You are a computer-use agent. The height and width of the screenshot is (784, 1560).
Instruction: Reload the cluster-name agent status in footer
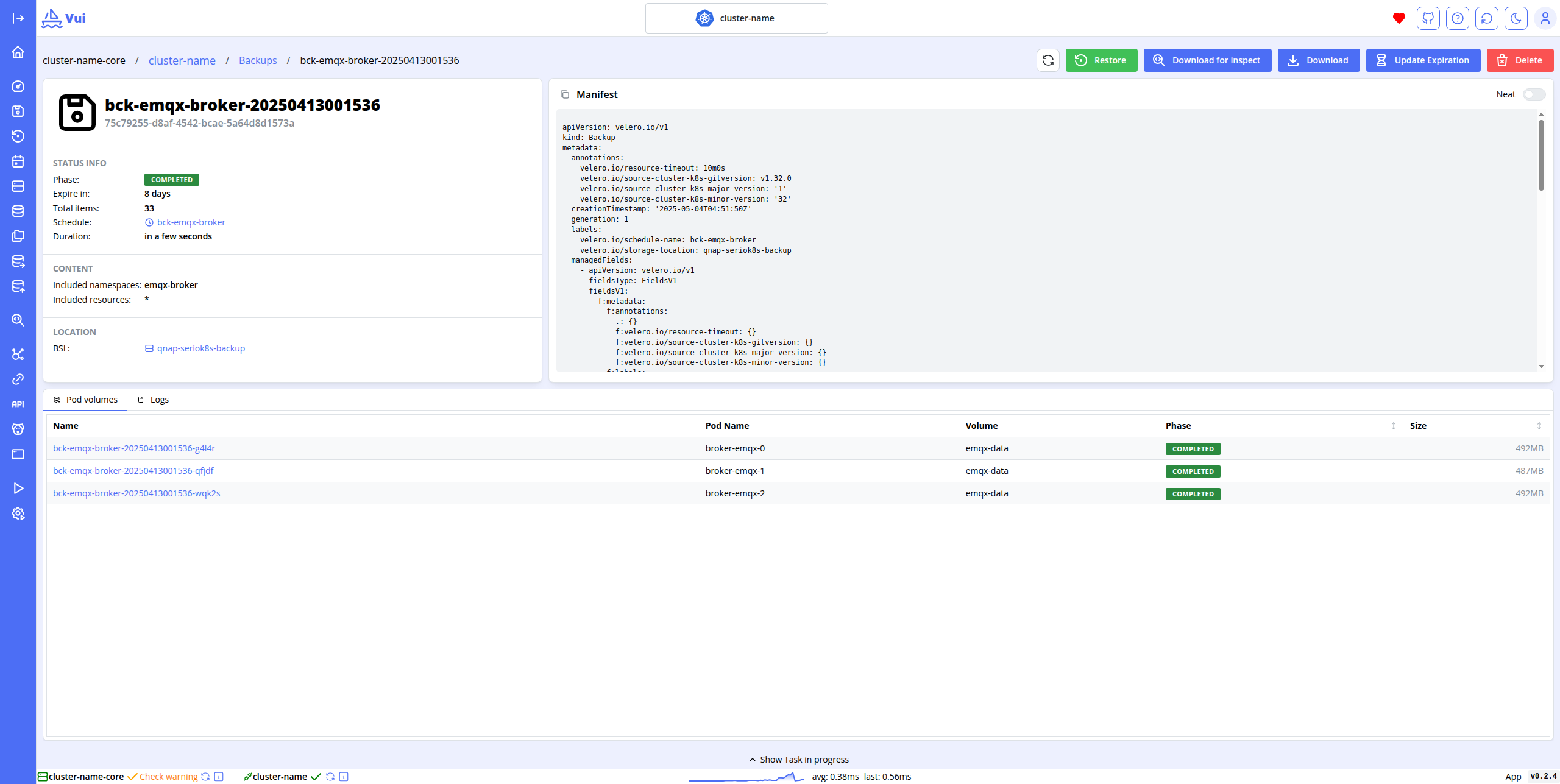pyautogui.click(x=330, y=777)
